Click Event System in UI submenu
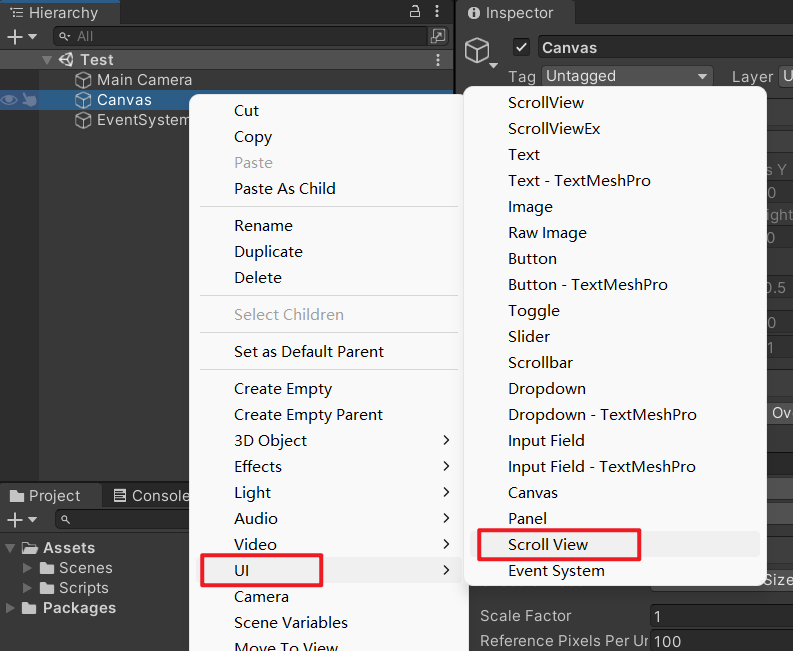793x651 pixels. 556,571
